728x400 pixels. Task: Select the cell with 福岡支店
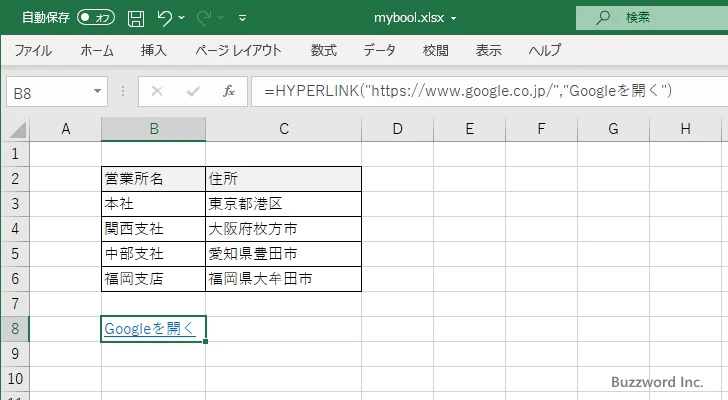point(153,279)
